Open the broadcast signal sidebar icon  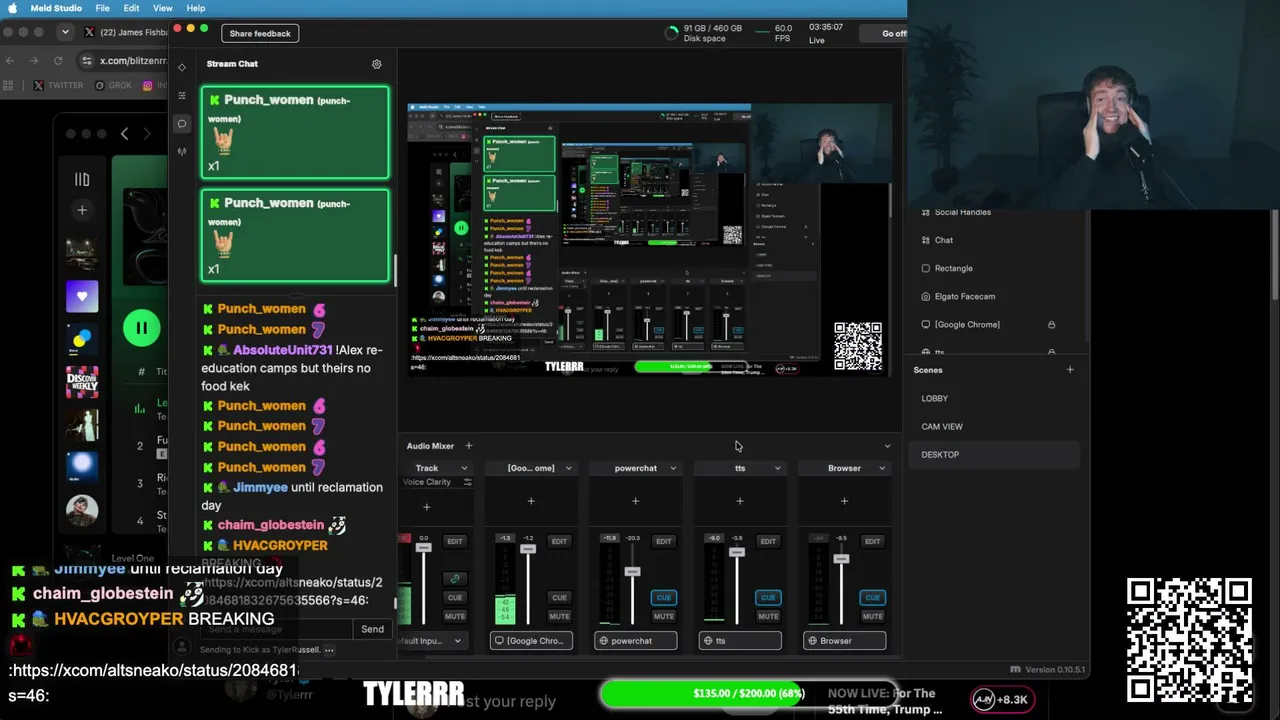[x=182, y=152]
